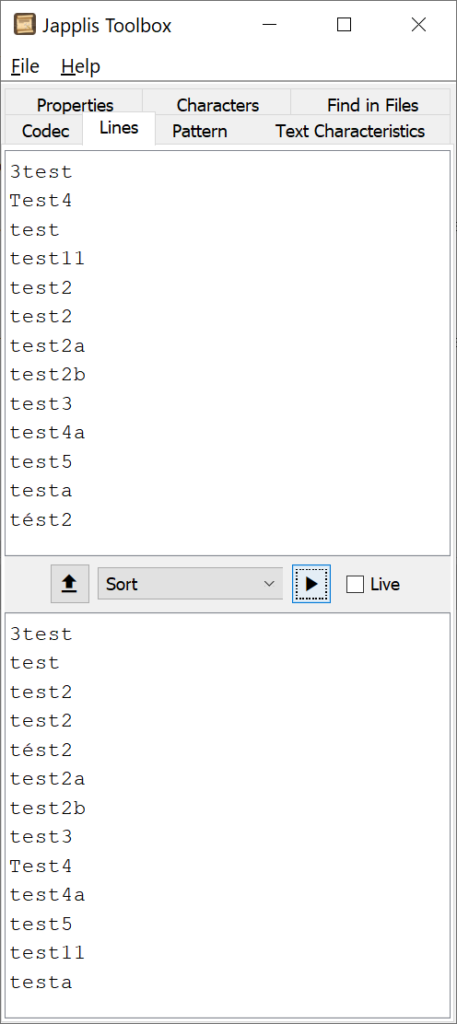Go to the Pattern tab
This screenshot has height=1024, width=457.
pos(200,131)
